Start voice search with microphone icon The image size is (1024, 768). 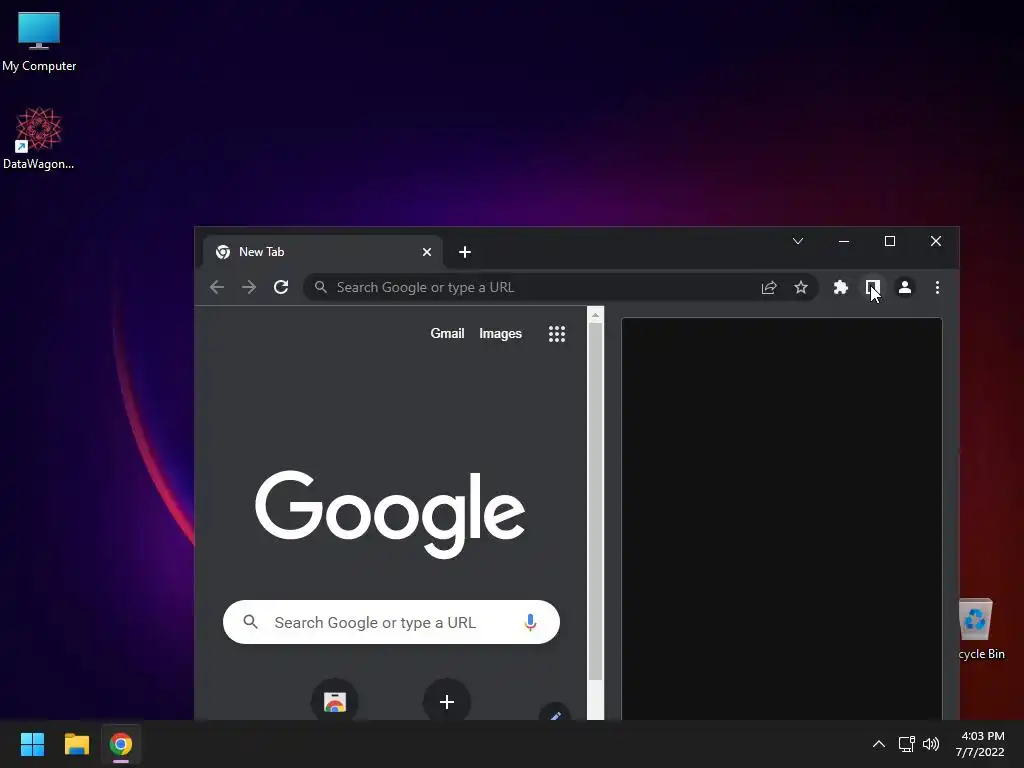click(x=530, y=622)
